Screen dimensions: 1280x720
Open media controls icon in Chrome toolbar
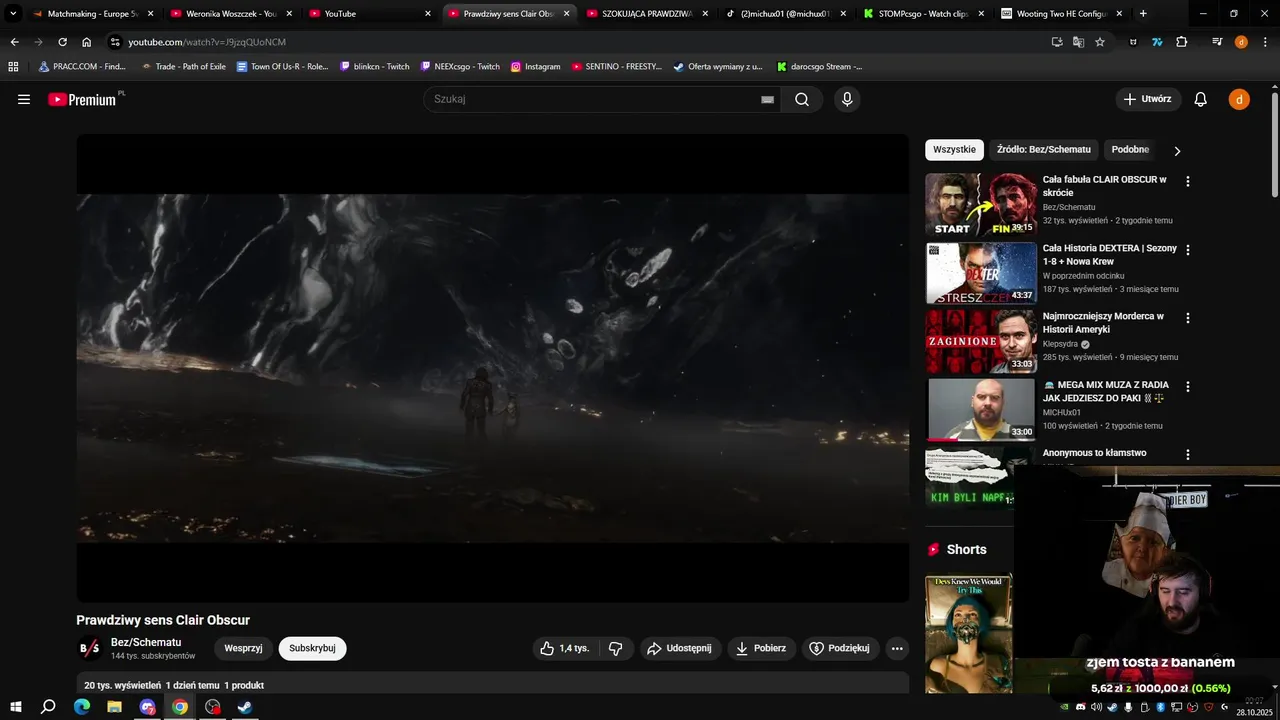[1217, 42]
